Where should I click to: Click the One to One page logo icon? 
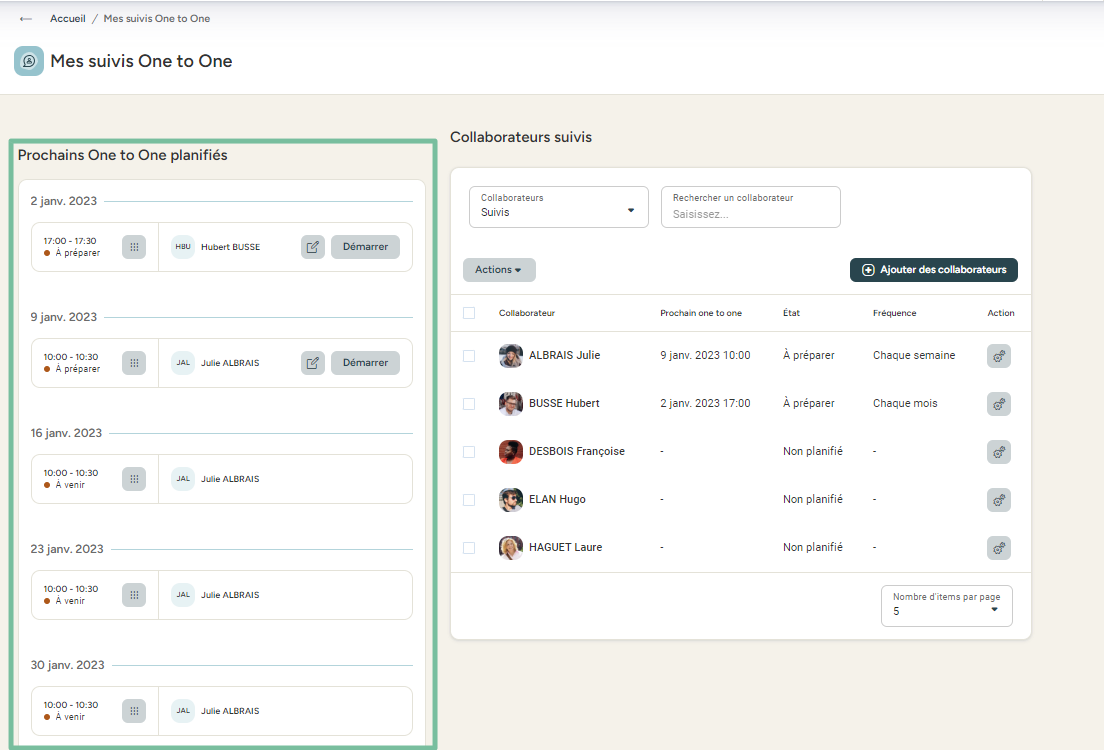click(x=29, y=61)
